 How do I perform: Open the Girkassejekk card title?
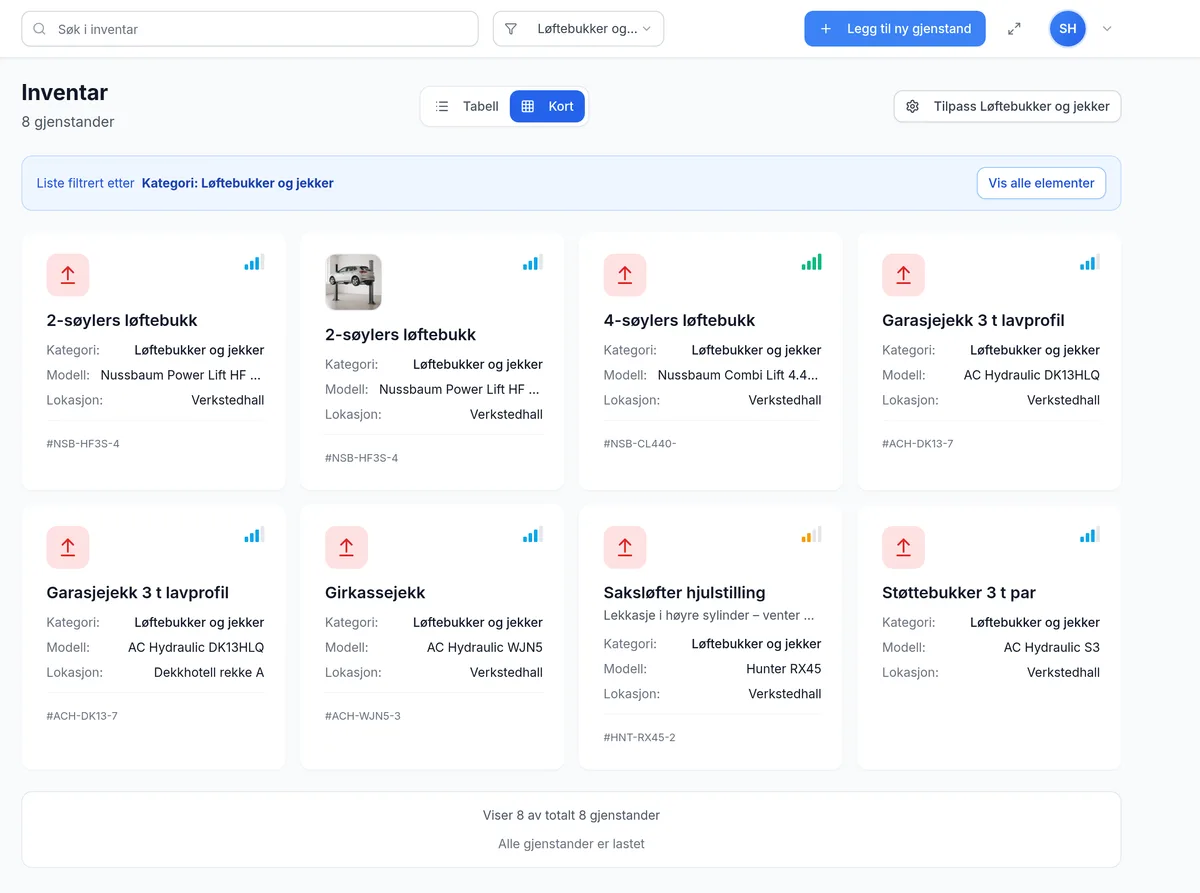(x=375, y=593)
